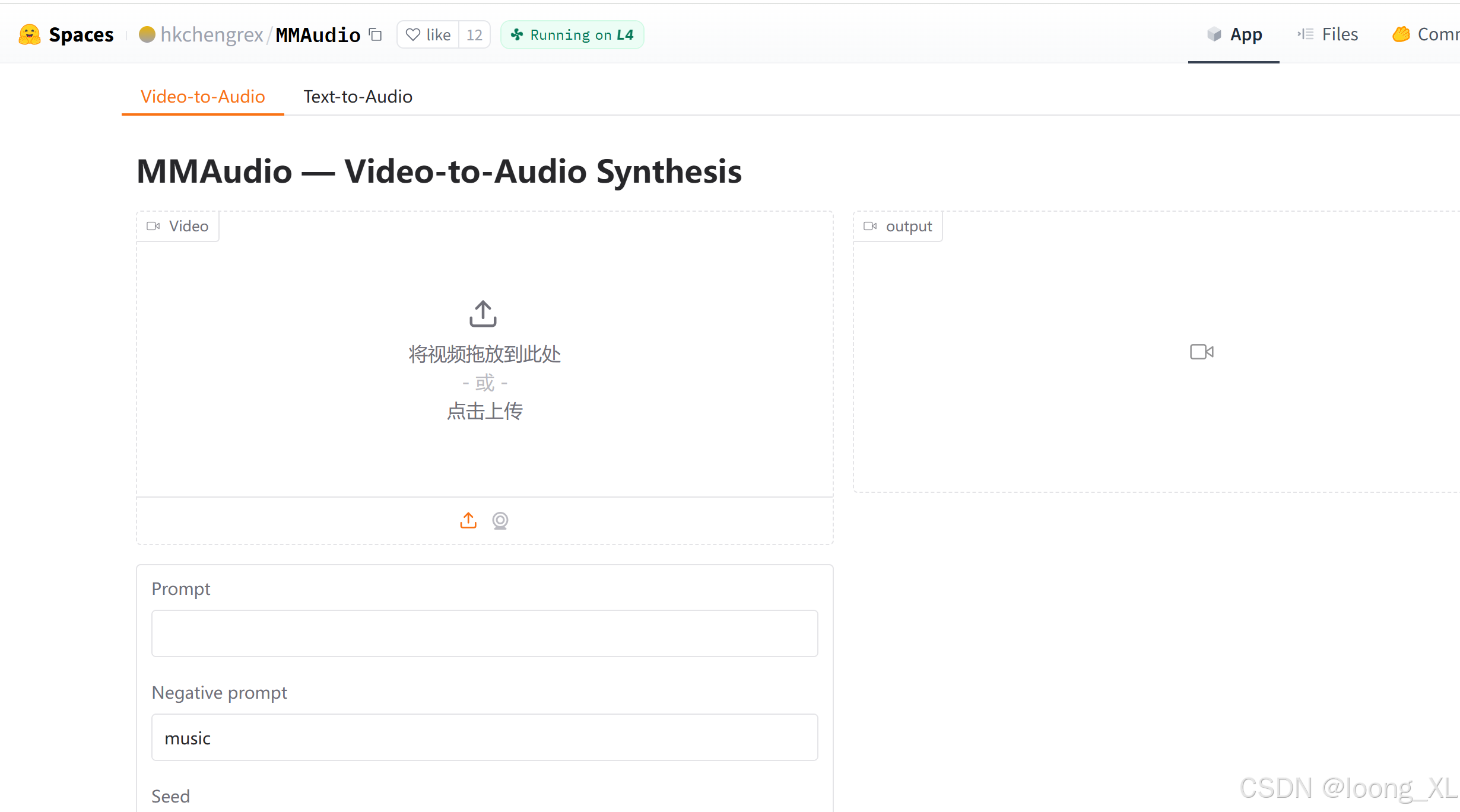1460x812 pixels.
Task: Click the heart like icon
Action: pos(413,34)
